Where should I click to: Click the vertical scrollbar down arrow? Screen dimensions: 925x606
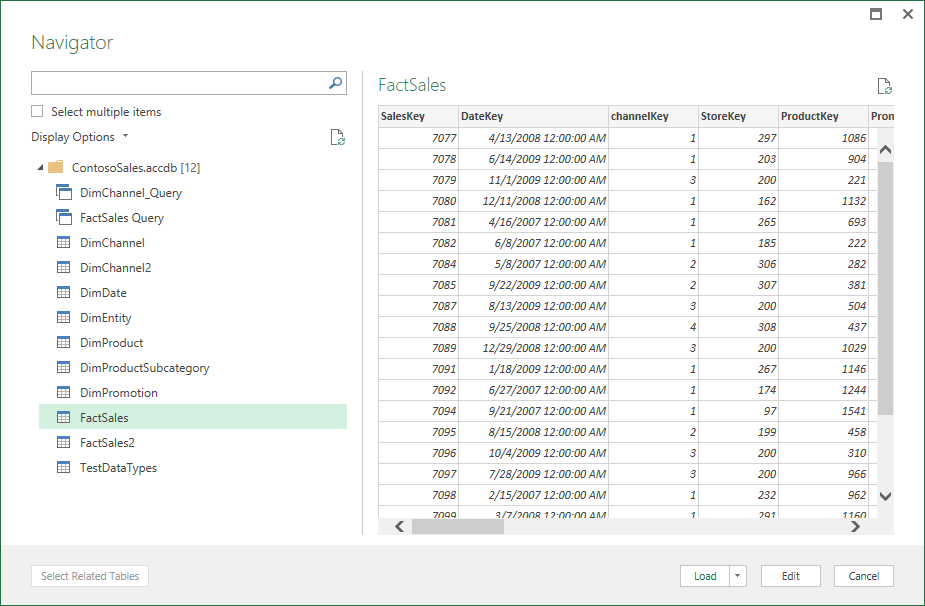pos(884,495)
